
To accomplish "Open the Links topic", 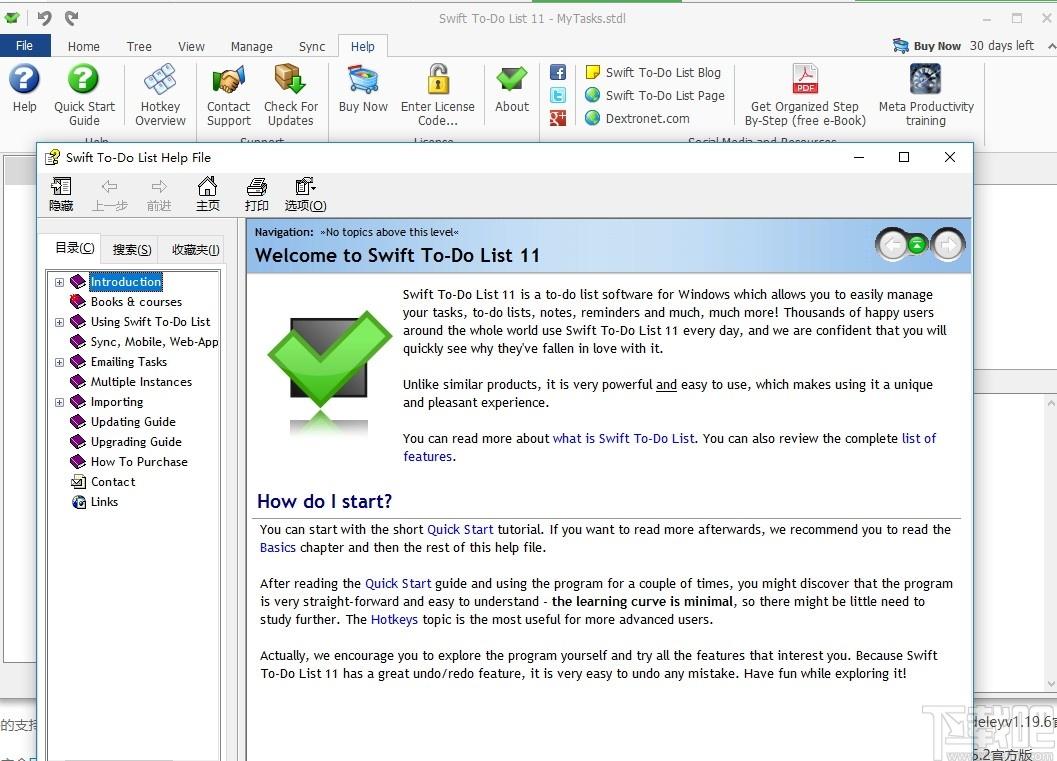I will (x=104, y=501).
